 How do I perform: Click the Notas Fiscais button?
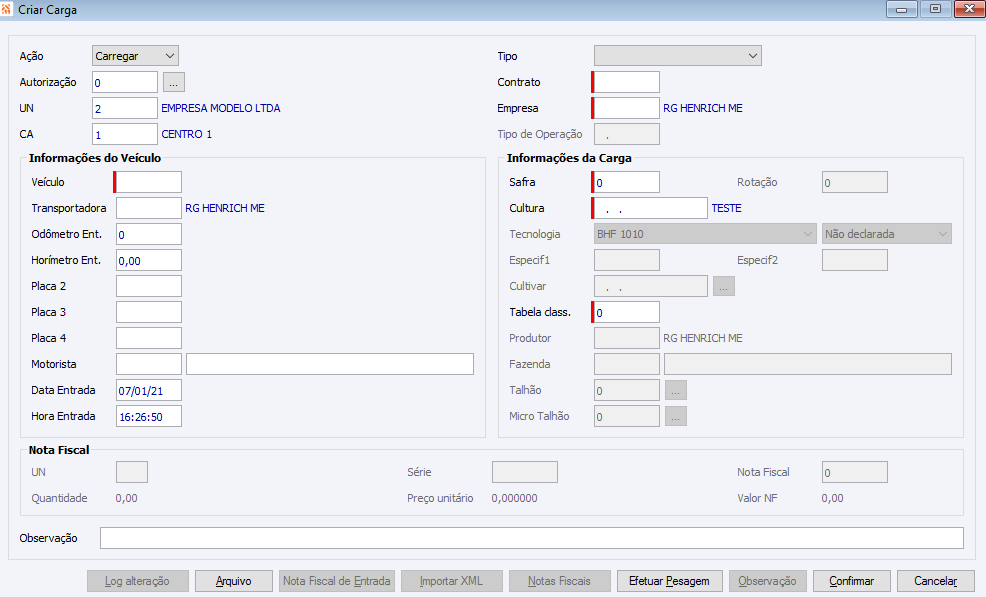tap(560, 581)
